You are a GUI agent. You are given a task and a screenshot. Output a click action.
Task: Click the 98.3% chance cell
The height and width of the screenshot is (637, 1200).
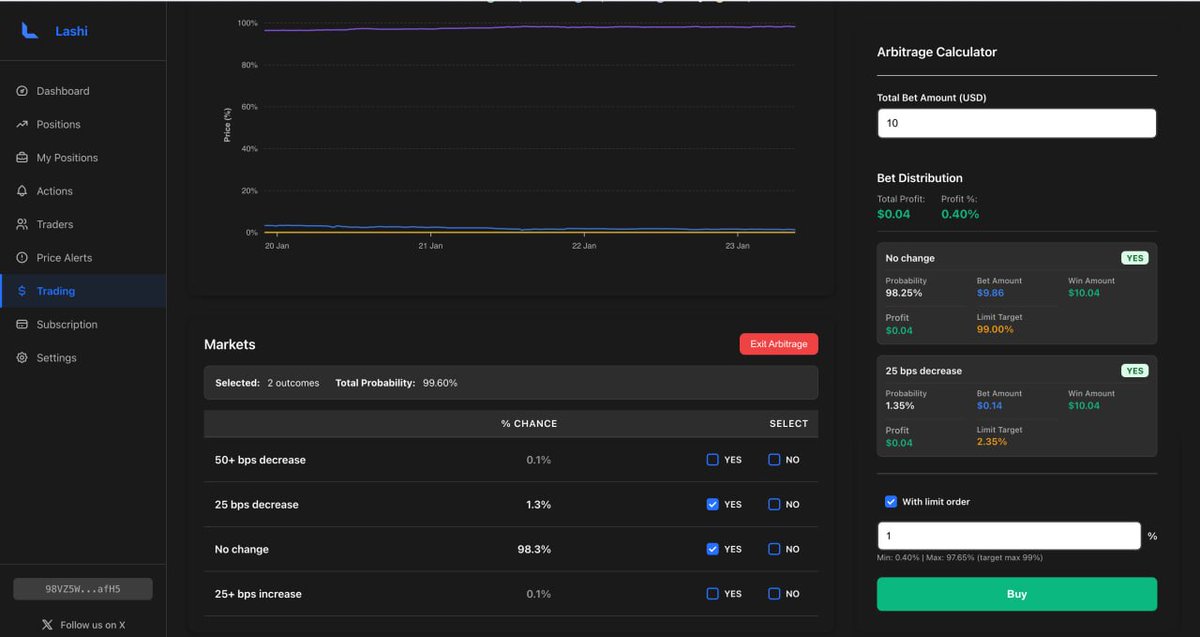(534, 549)
